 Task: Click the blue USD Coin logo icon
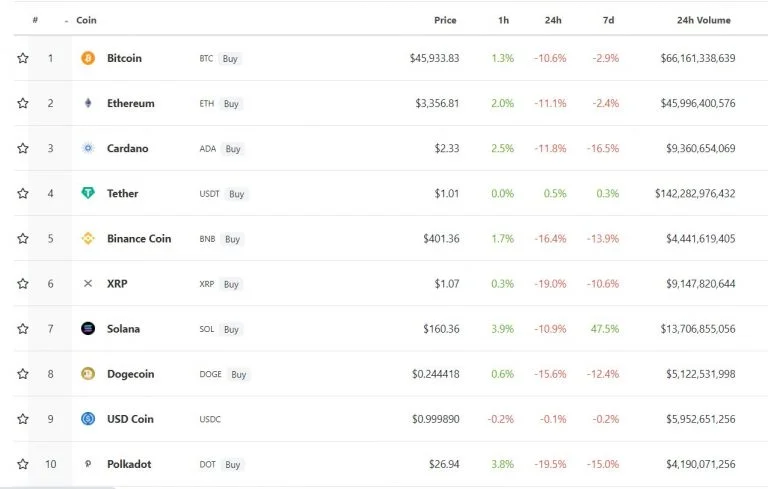tap(88, 419)
